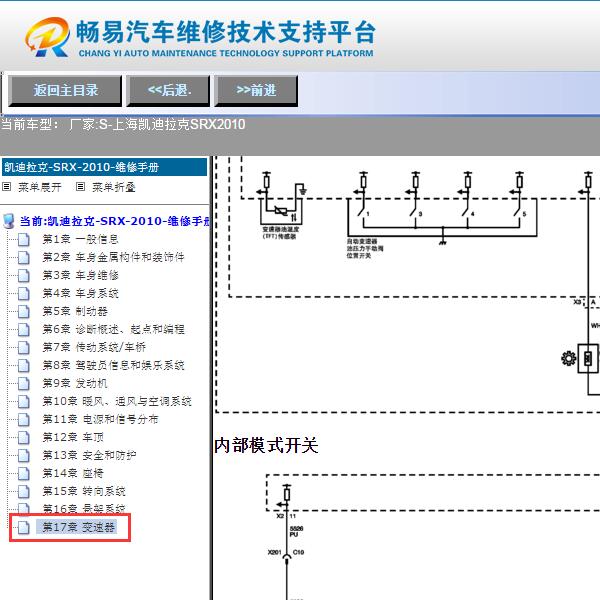
Task: Click the 变速器油温度 (TFT) 传感器 label
Action: tap(280, 233)
